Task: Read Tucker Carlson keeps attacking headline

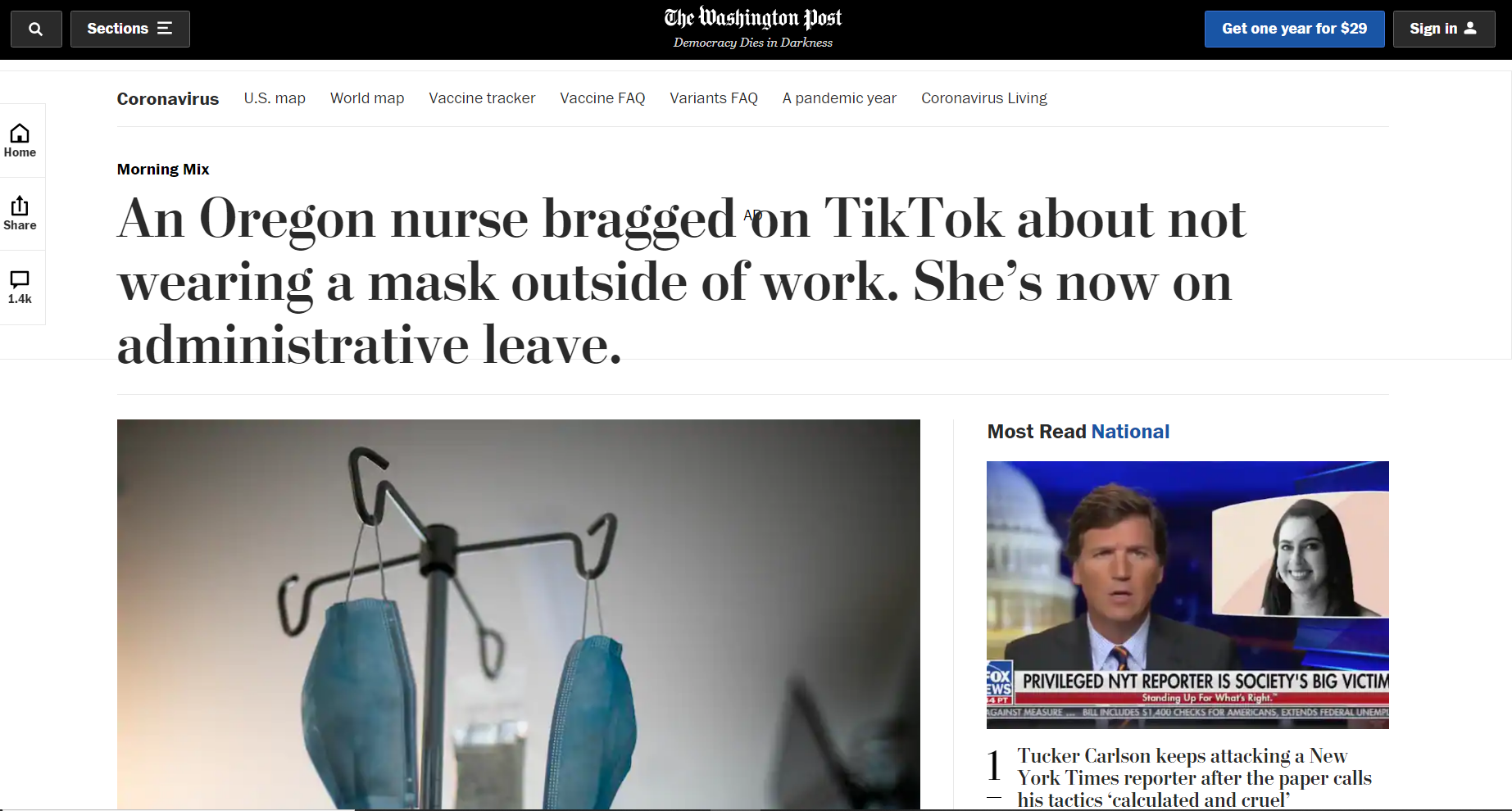Action: click(1194, 777)
